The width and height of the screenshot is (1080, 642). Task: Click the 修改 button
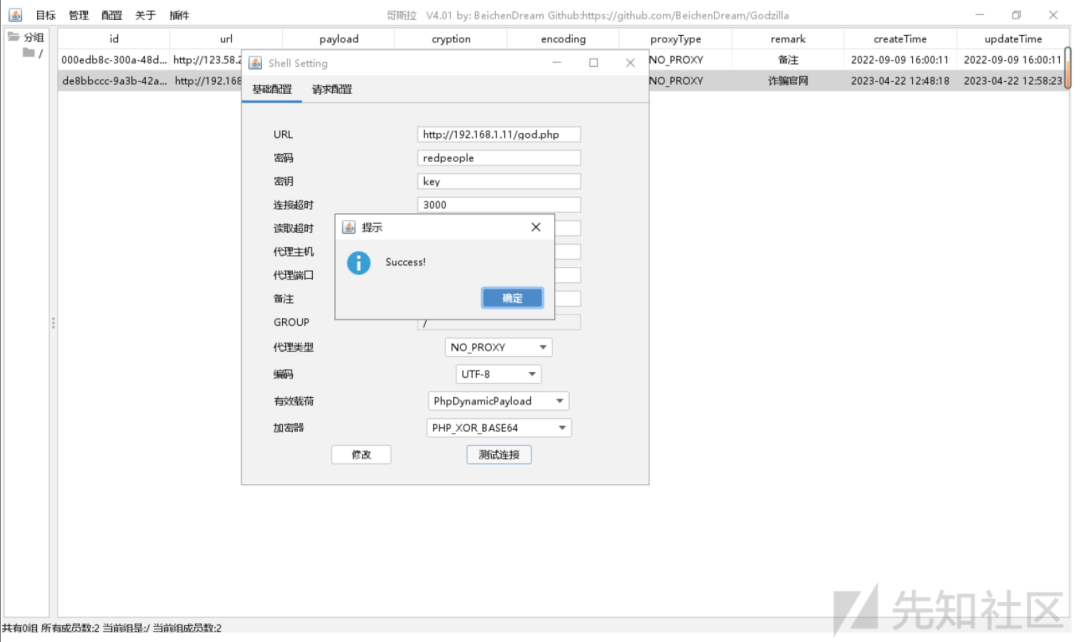pos(361,455)
